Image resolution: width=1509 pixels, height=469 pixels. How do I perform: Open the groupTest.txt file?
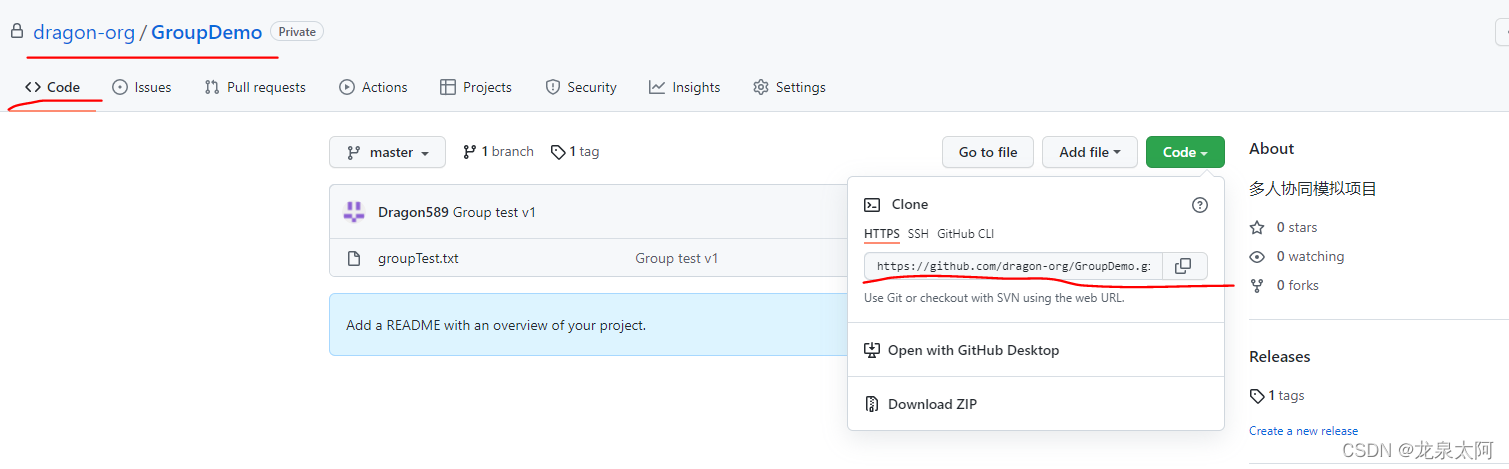(418, 258)
